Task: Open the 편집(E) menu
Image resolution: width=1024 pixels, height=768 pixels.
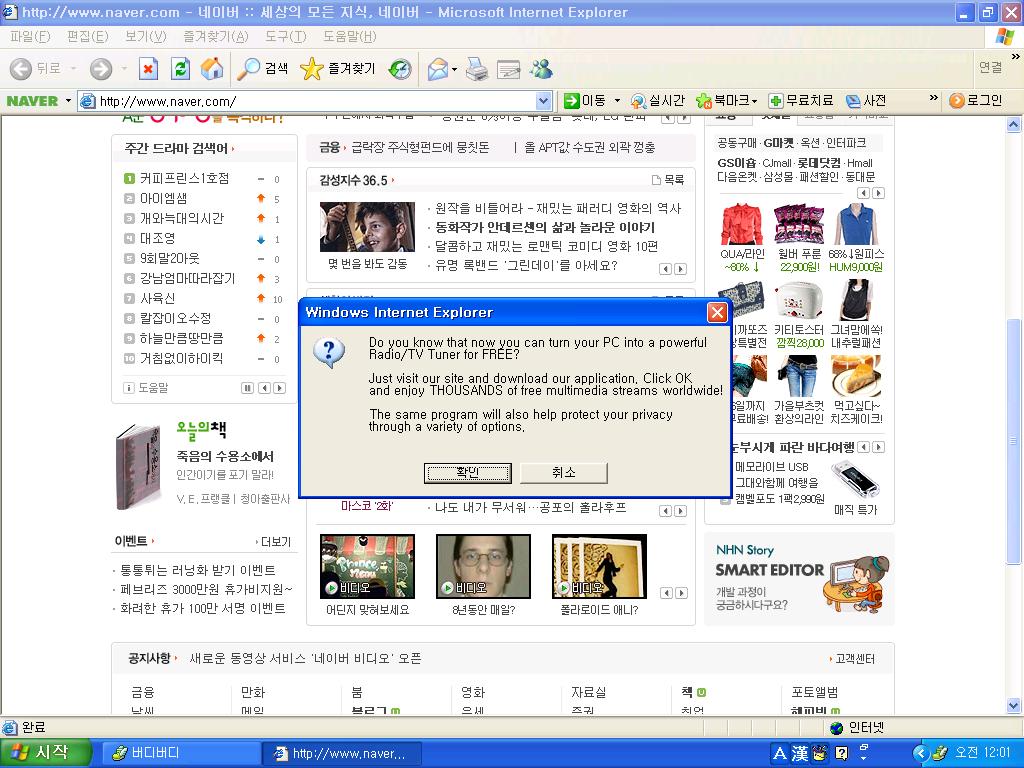Action: click(88, 37)
